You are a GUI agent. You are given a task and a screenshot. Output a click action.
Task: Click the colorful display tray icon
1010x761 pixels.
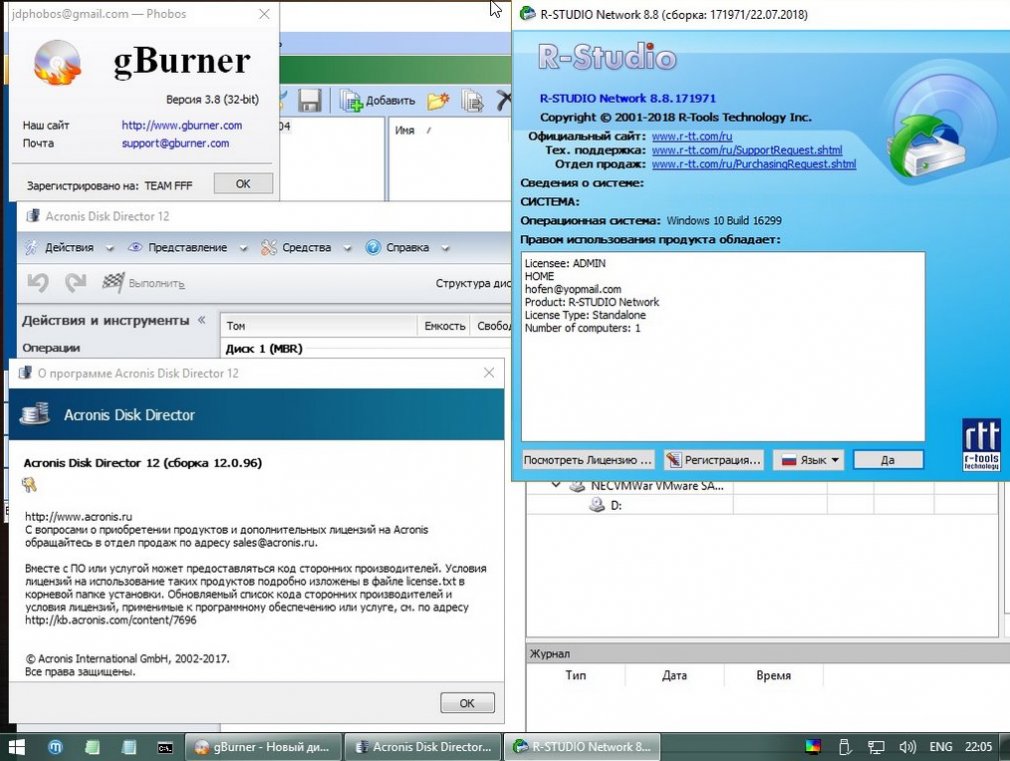813,747
